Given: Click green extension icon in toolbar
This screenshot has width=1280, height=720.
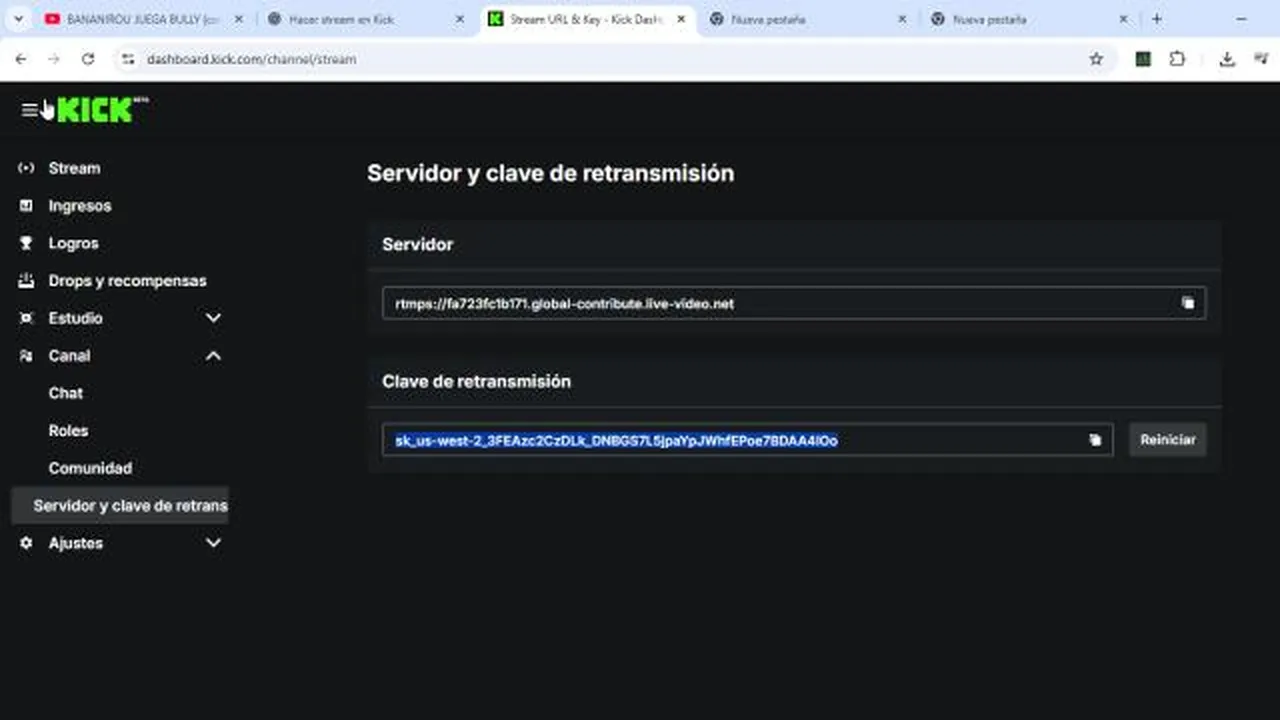Looking at the screenshot, I should [x=1143, y=59].
